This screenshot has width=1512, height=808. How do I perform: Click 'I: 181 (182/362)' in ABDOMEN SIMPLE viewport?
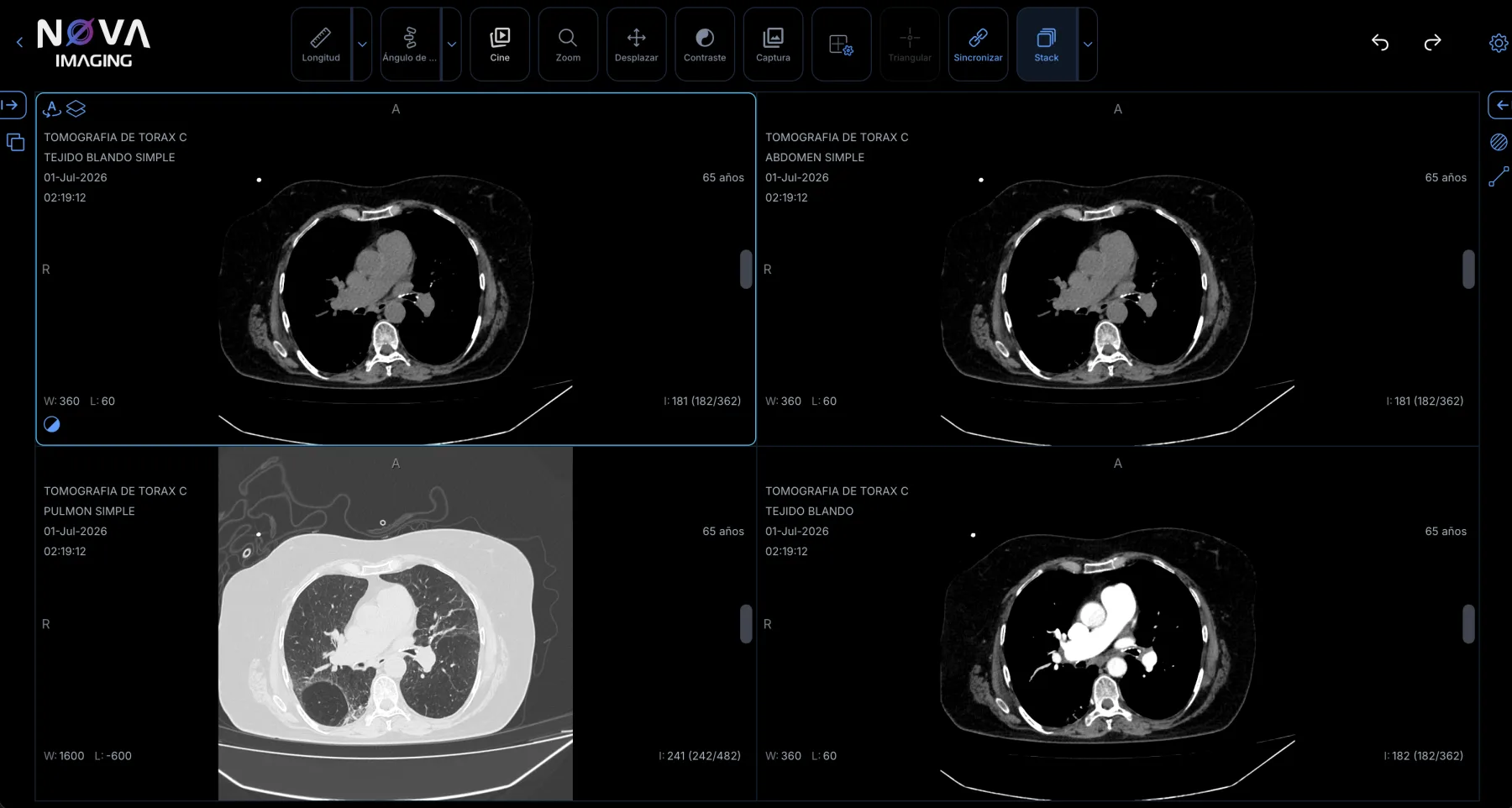click(1425, 401)
